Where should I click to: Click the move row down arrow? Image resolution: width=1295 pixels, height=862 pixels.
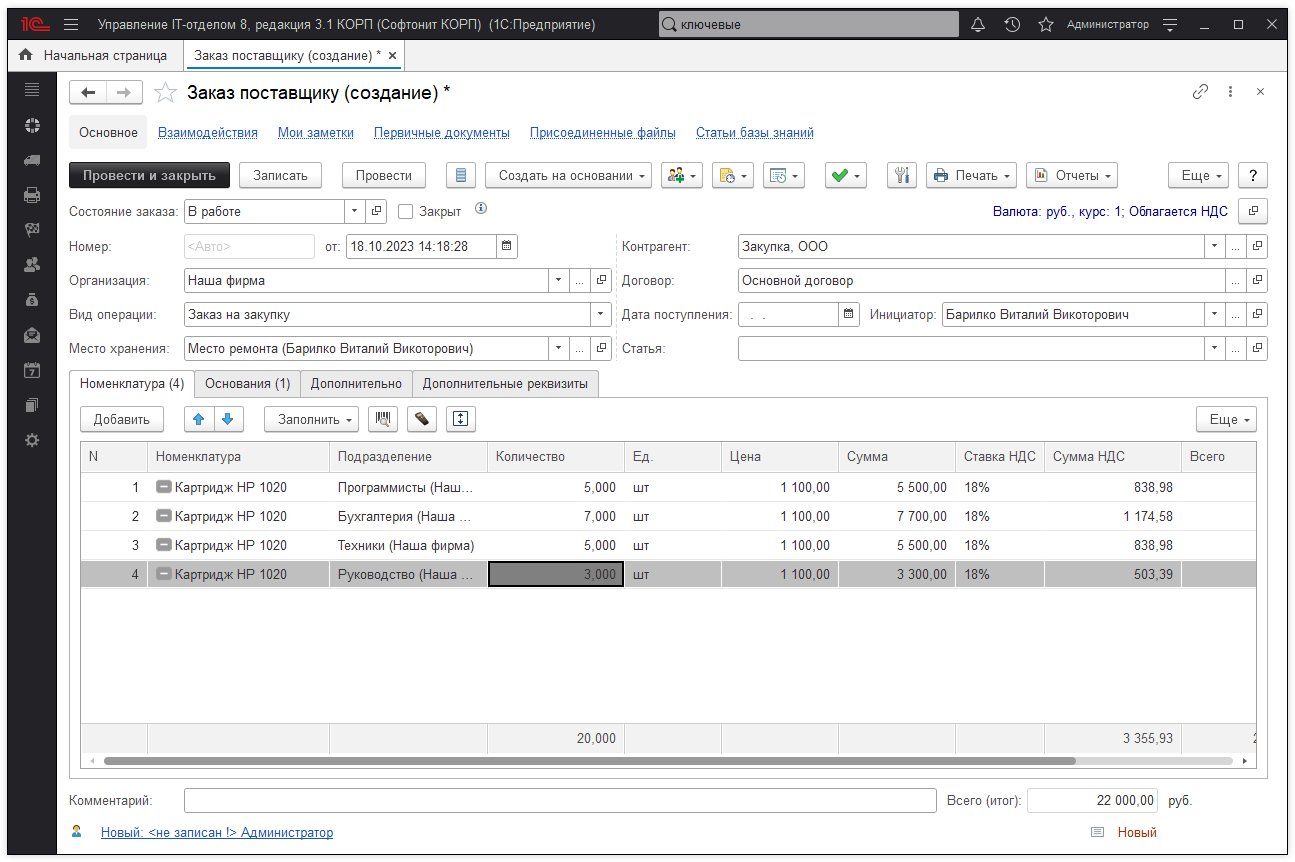click(x=228, y=419)
